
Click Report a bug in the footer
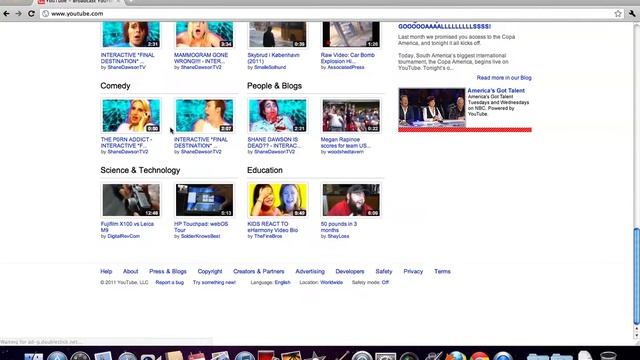pyautogui.click(x=170, y=282)
